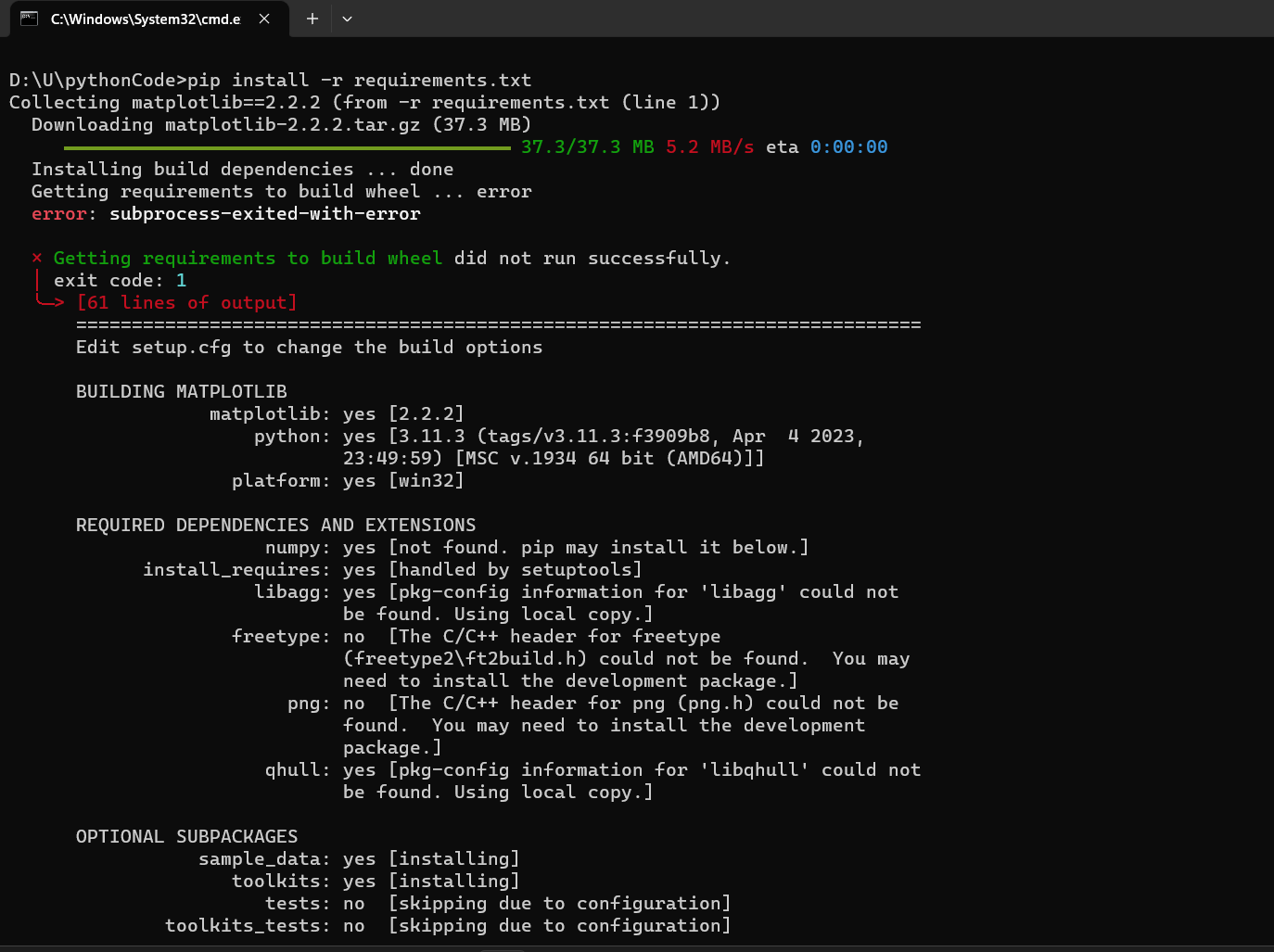Click 'install_requires: yes [handled by setuptools]' line
The height and width of the screenshot is (952, 1274).
click(392, 570)
